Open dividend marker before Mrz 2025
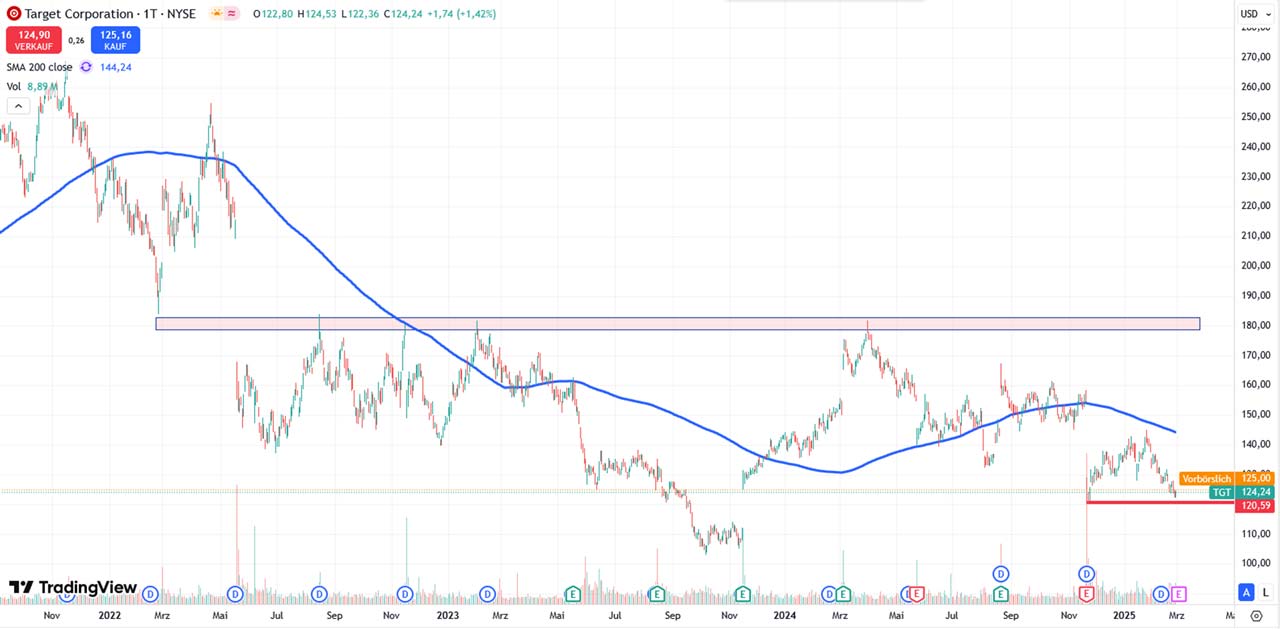 [1161, 594]
